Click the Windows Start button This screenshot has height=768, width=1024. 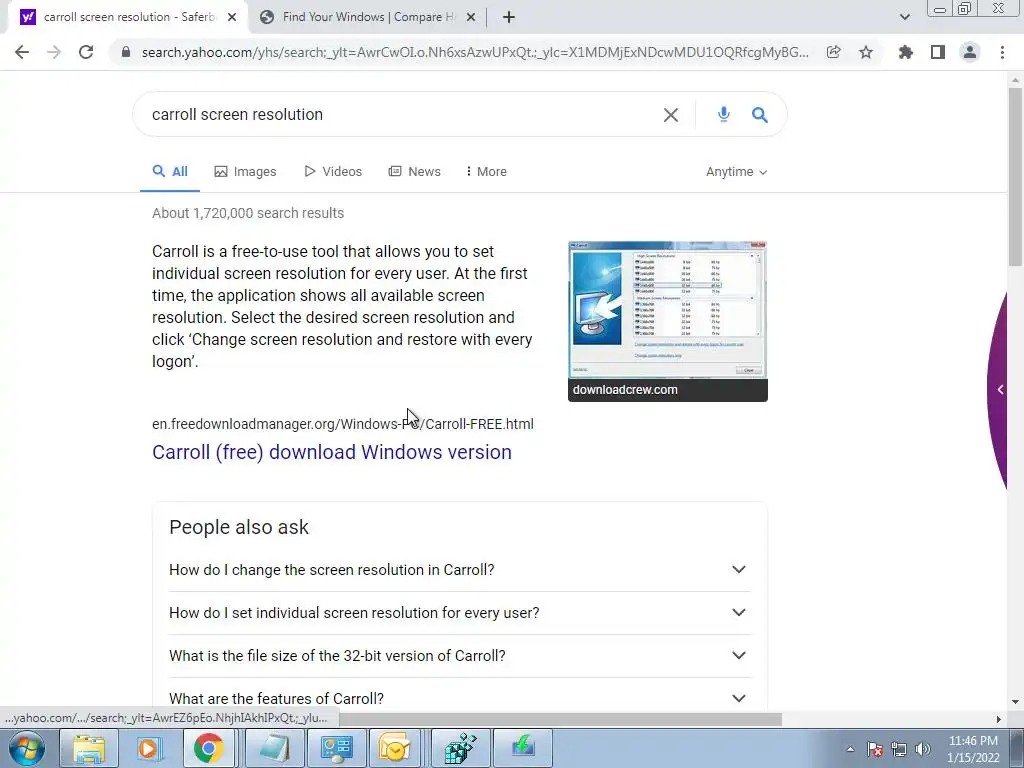click(x=27, y=748)
